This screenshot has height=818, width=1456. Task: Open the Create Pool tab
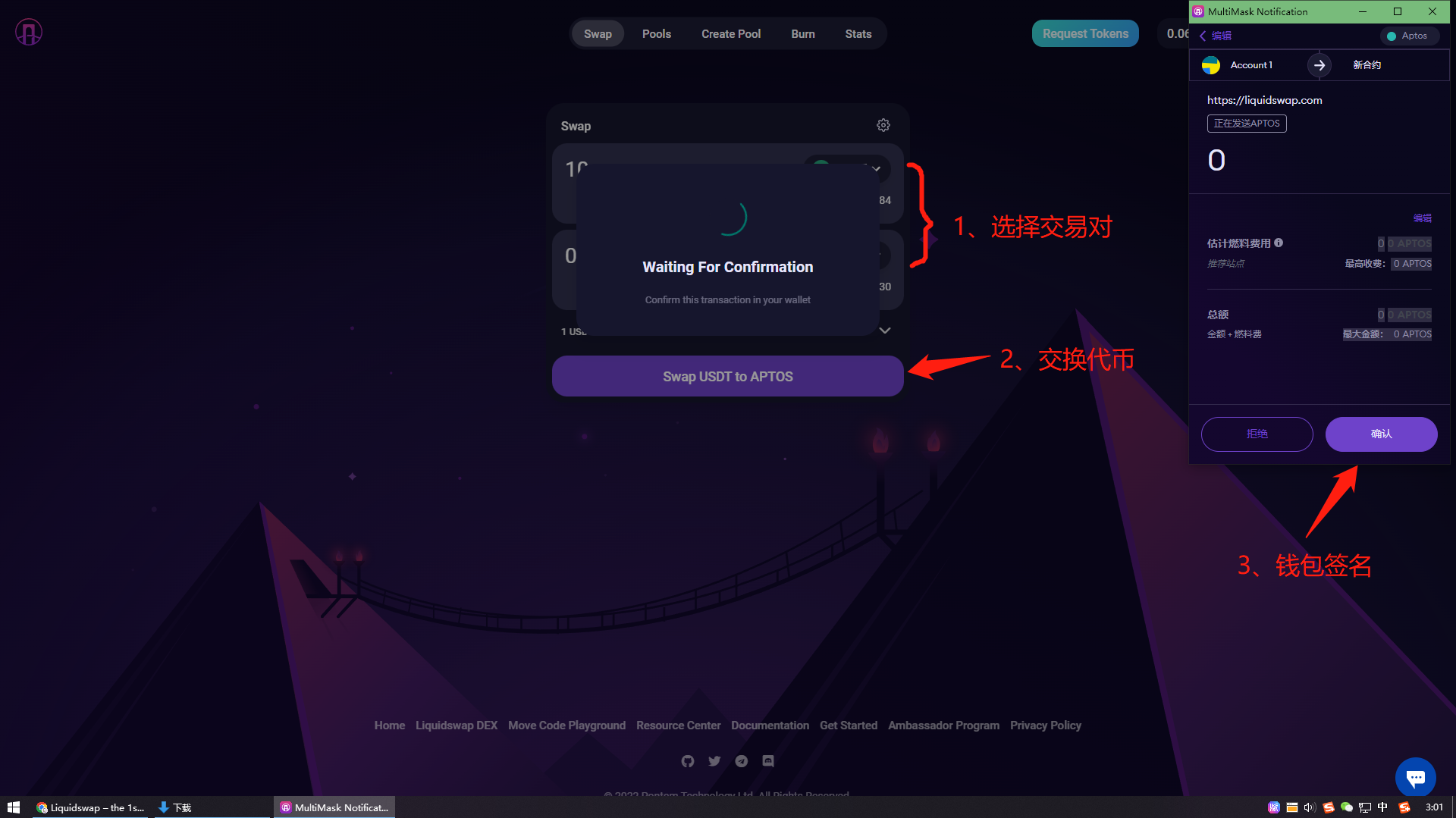click(x=731, y=34)
